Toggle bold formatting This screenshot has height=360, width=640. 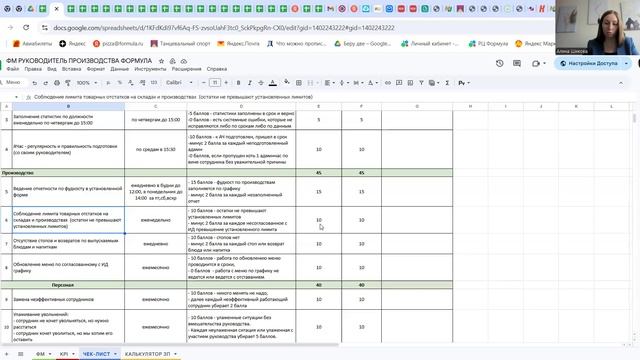(x=238, y=83)
